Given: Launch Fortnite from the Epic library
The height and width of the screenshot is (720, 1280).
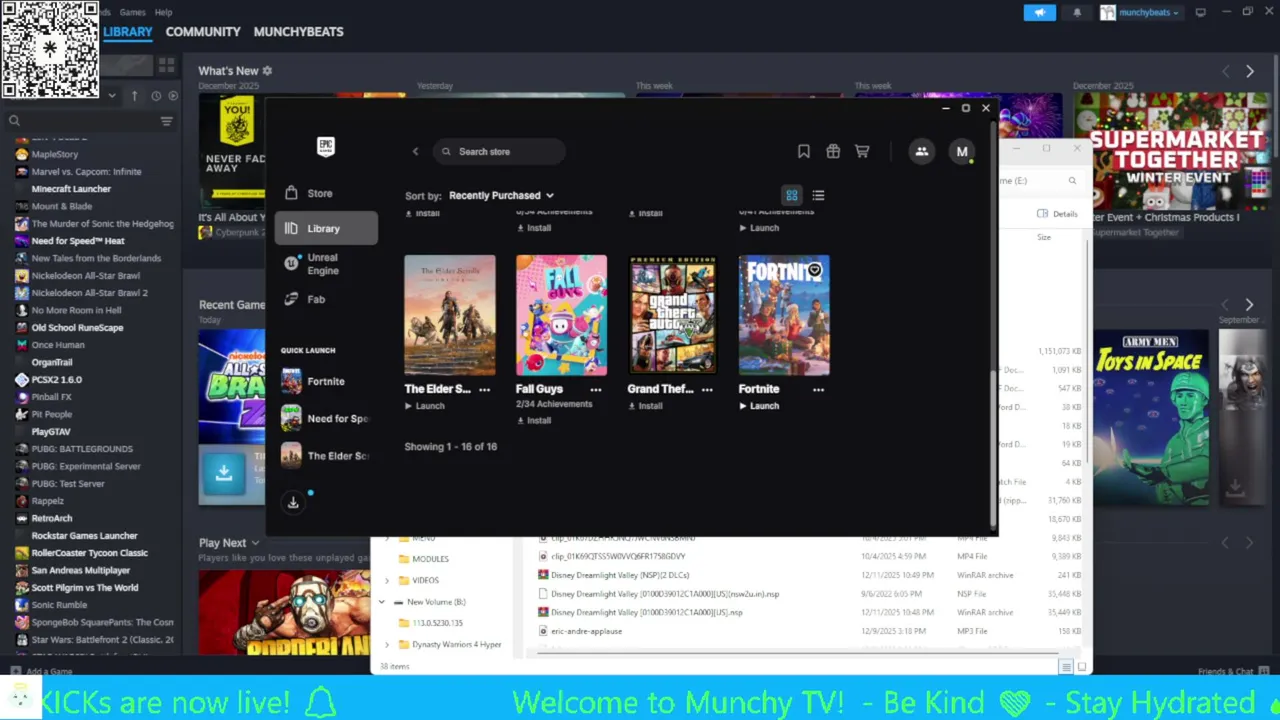Looking at the screenshot, I should click(x=758, y=406).
